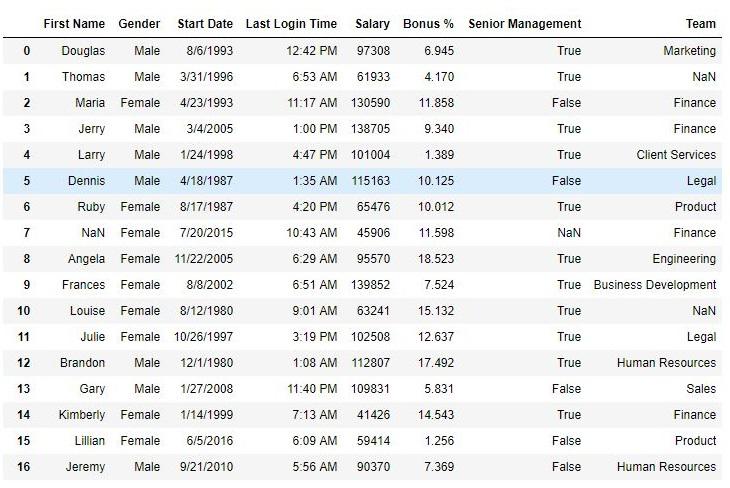Click the Bonus % column header
Image resolution: width=730 pixels, height=488 pixels.
coord(428,24)
